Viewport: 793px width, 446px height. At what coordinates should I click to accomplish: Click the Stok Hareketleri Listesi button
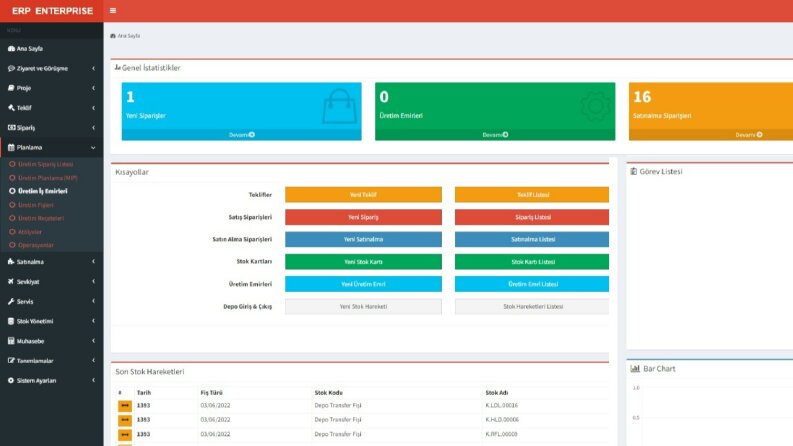tap(532, 306)
